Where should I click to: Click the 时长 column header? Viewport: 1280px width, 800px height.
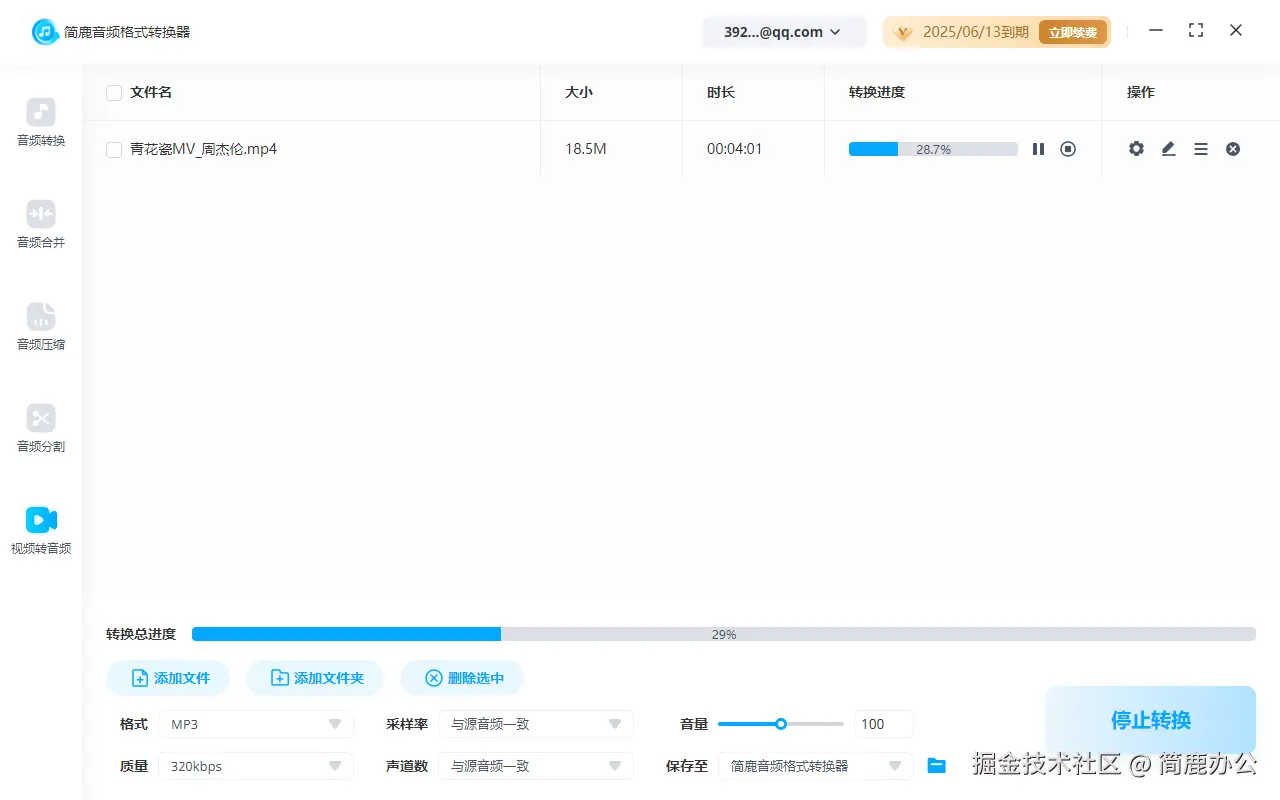[721, 92]
